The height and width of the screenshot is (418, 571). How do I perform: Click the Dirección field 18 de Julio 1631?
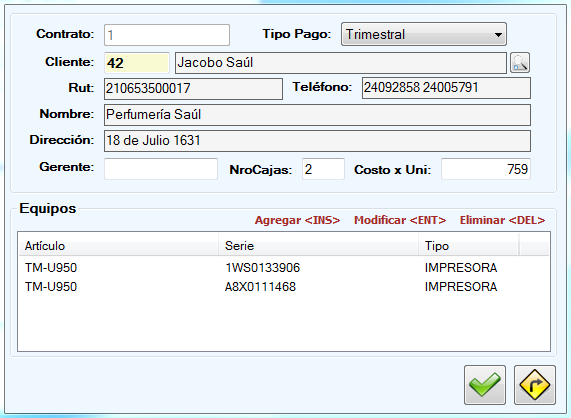pyautogui.click(x=317, y=141)
